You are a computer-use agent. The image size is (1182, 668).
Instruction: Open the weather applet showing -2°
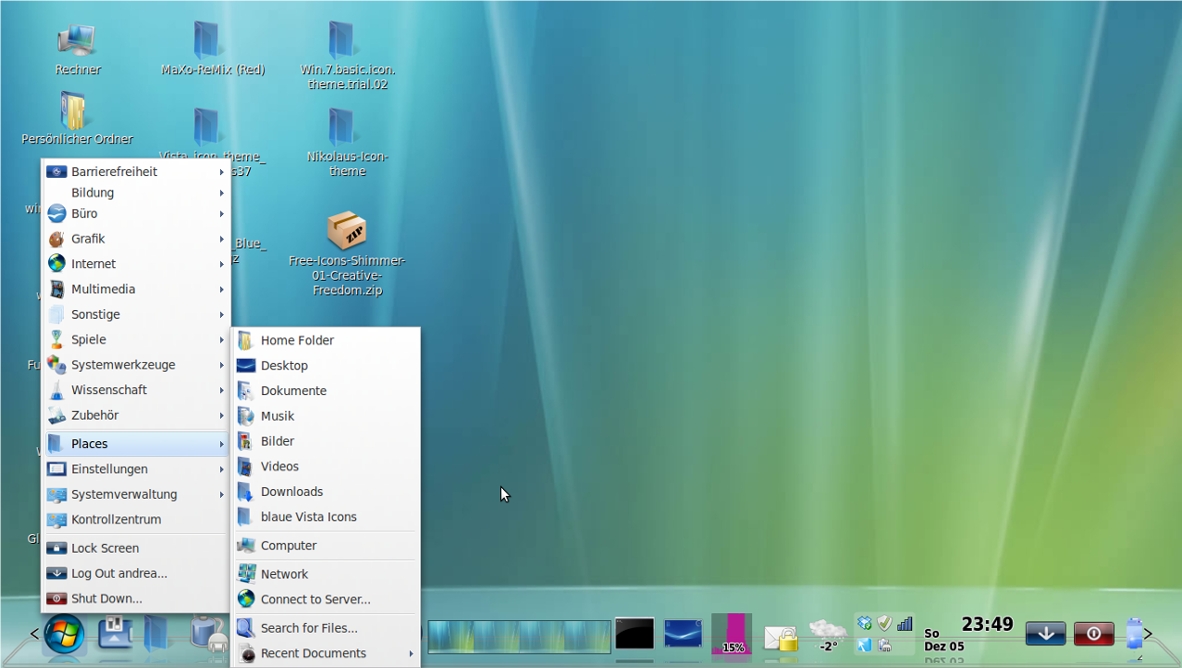pos(828,636)
